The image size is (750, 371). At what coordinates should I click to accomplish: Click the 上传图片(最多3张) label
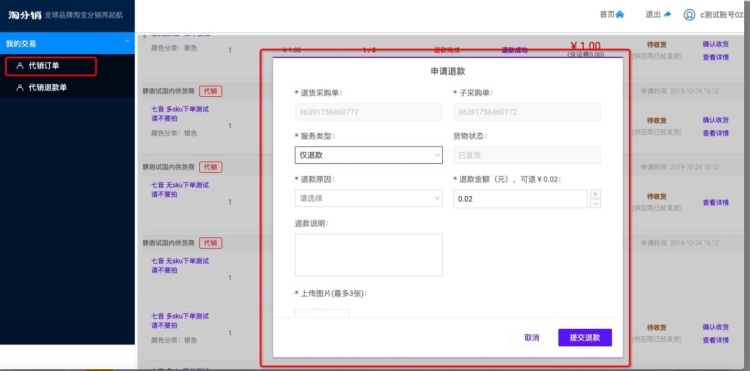[x=334, y=293]
